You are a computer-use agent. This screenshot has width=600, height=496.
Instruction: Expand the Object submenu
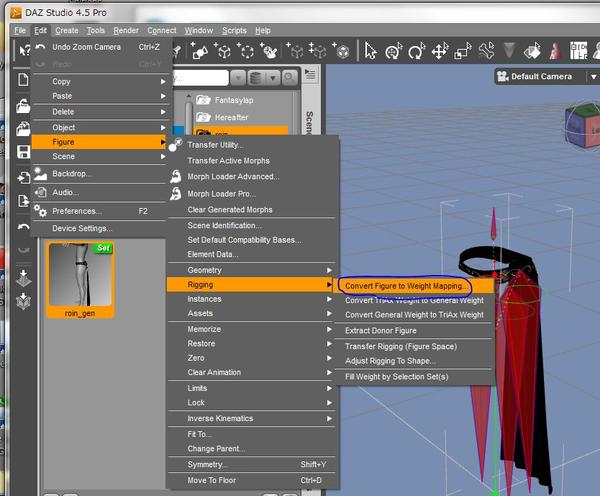(99, 127)
